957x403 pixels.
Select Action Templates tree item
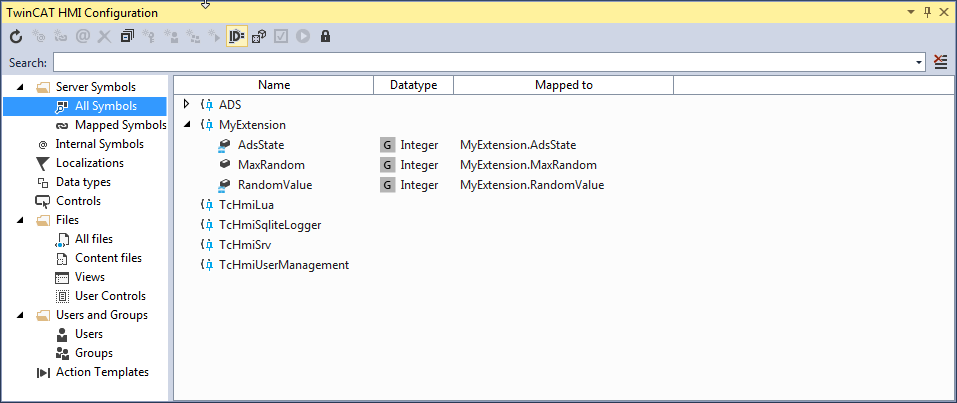point(102,372)
